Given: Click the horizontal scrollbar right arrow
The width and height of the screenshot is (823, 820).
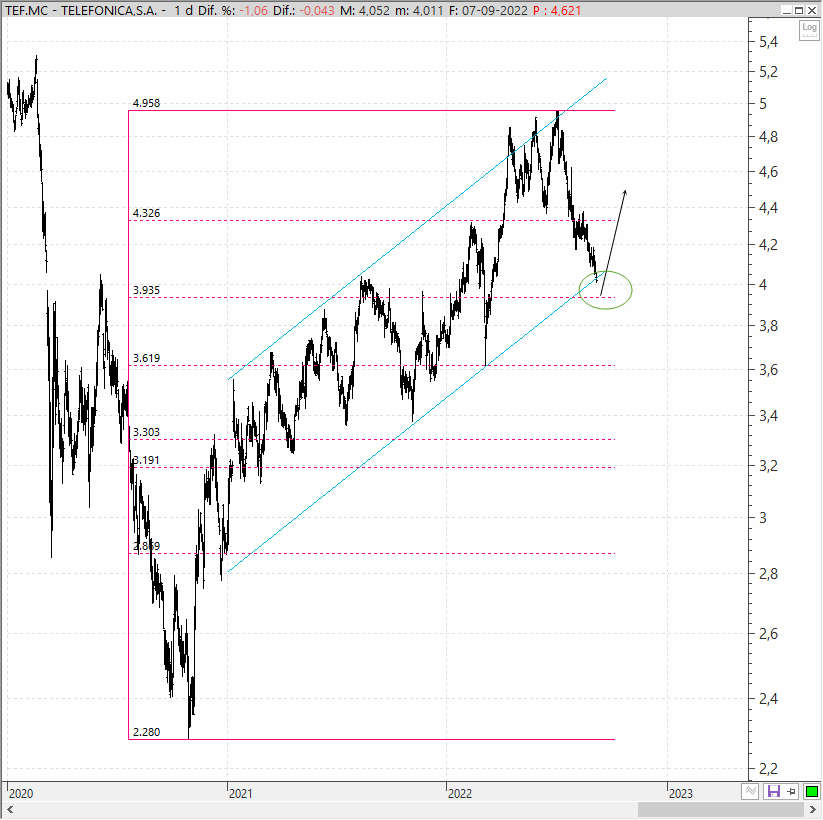Looking at the screenshot, I should coord(814,810).
